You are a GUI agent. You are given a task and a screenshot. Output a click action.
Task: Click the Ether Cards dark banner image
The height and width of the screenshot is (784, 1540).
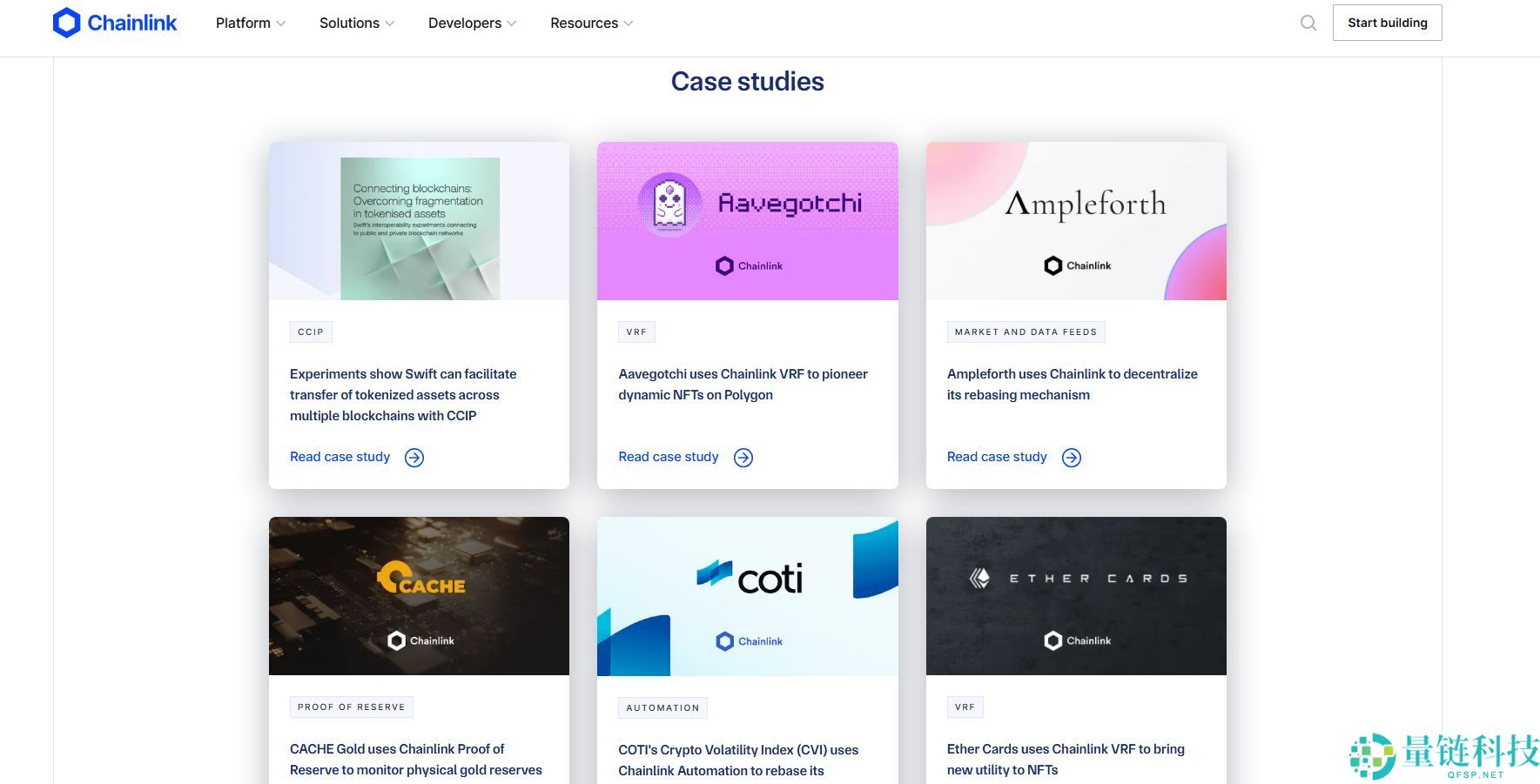point(1076,596)
